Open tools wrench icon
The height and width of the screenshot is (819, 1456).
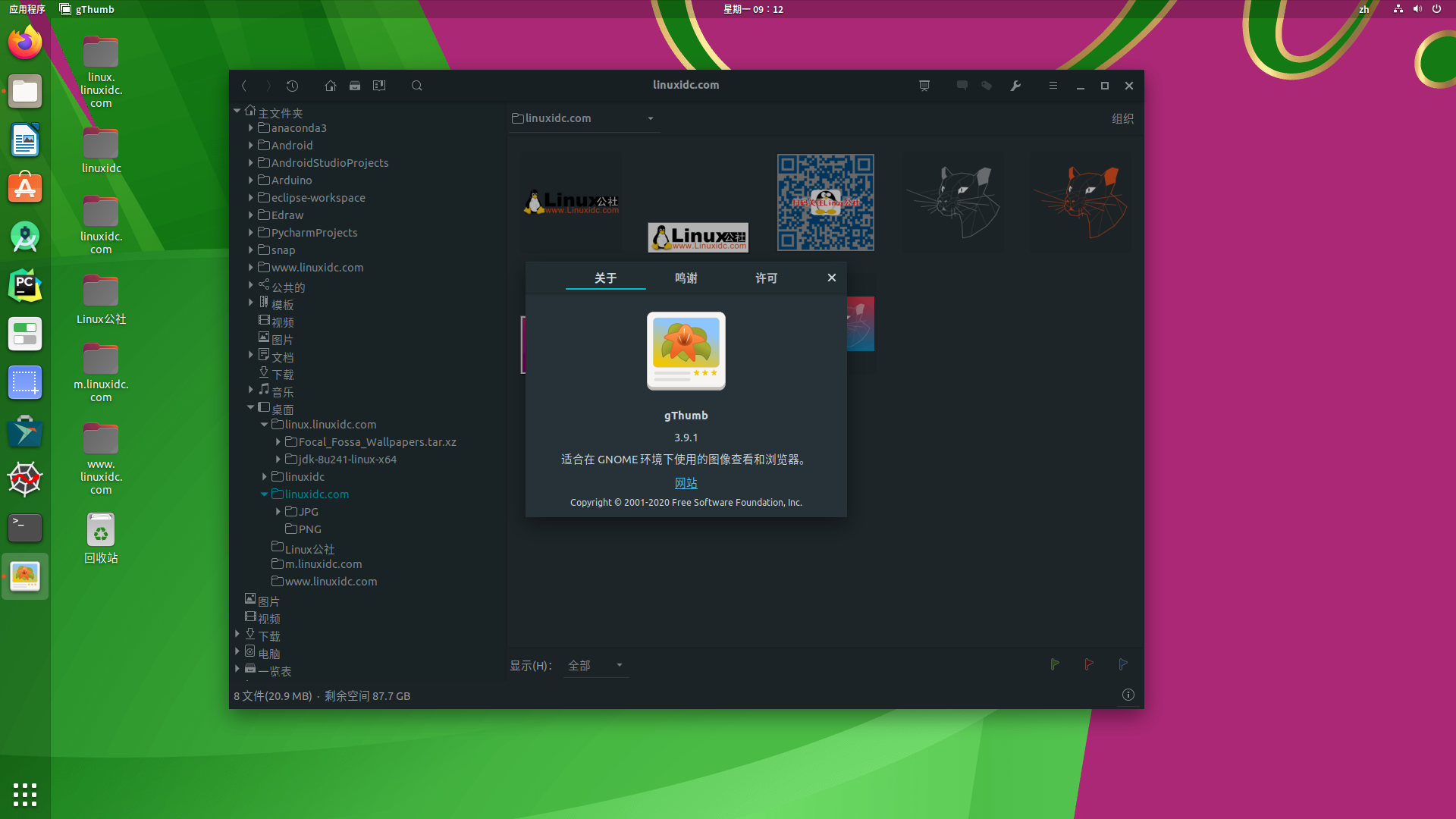pos(1015,86)
